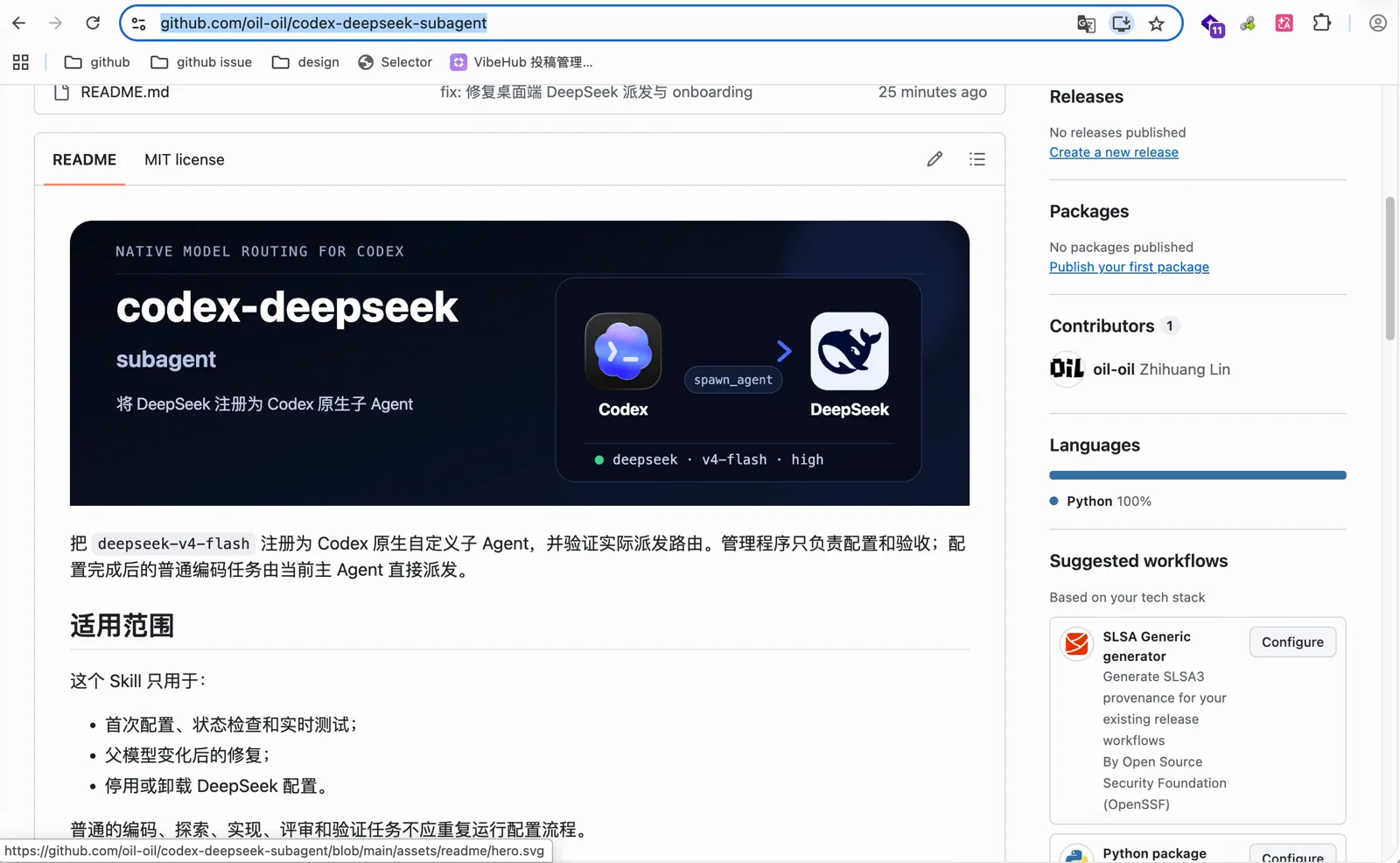Screen dimensions: 1400x863
Task: Click the oil-oil contributor avatar
Action: coord(1067,369)
